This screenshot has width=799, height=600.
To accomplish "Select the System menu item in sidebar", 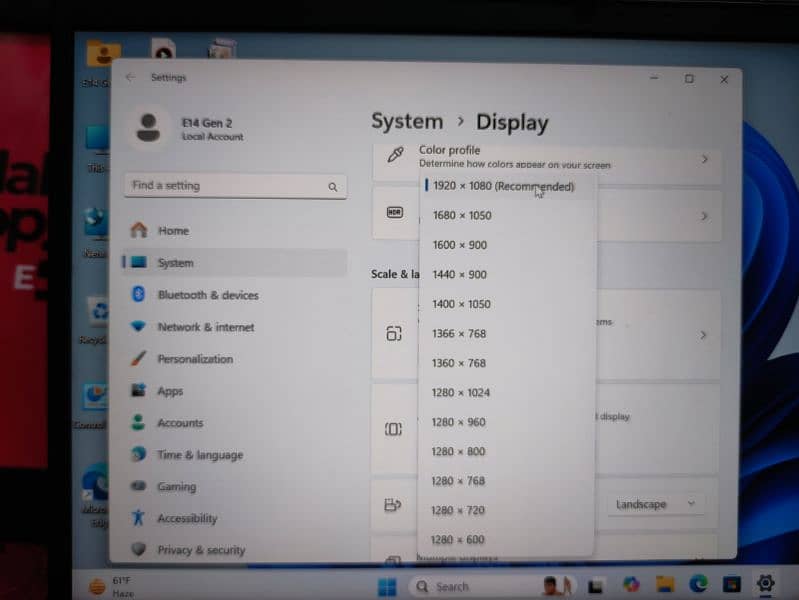I will (175, 263).
